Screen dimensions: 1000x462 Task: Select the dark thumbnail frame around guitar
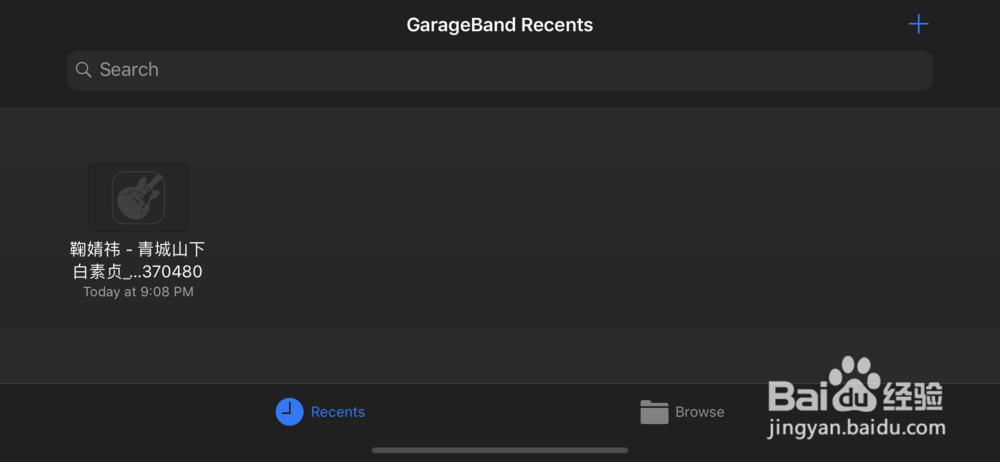pyautogui.click(x=138, y=197)
